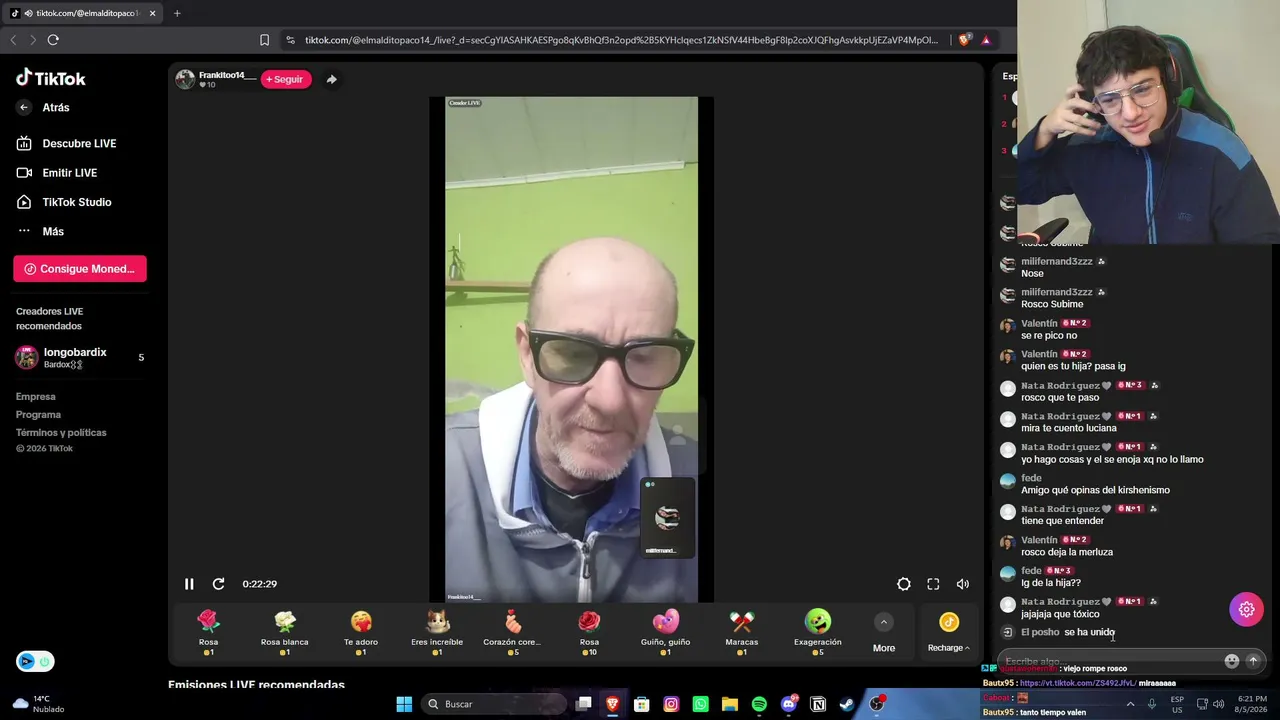Image resolution: width=1280 pixels, height=720 pixels.
Task: Click the floating pill widget above the weather
Action: point(35,661)
